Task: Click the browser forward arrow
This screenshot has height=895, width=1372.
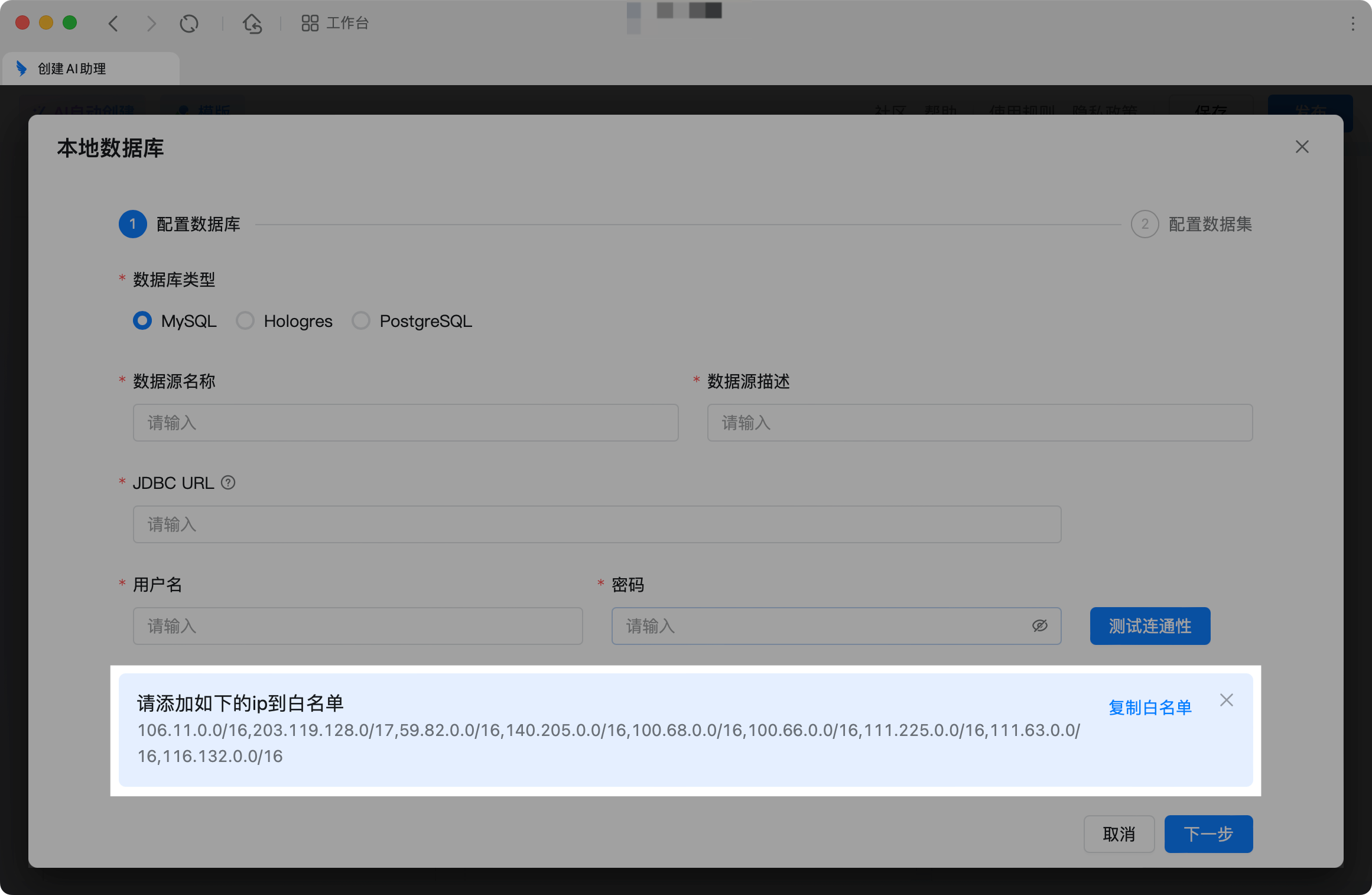Action: [151, 24]
